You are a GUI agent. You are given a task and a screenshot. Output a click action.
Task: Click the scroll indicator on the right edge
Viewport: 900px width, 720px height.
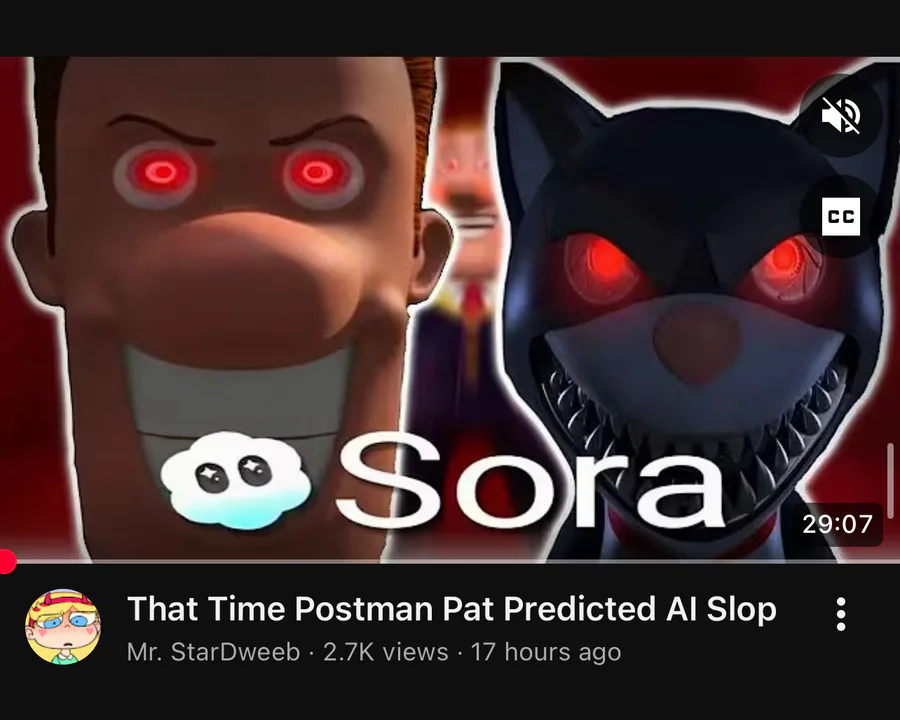tap(890, 481)
